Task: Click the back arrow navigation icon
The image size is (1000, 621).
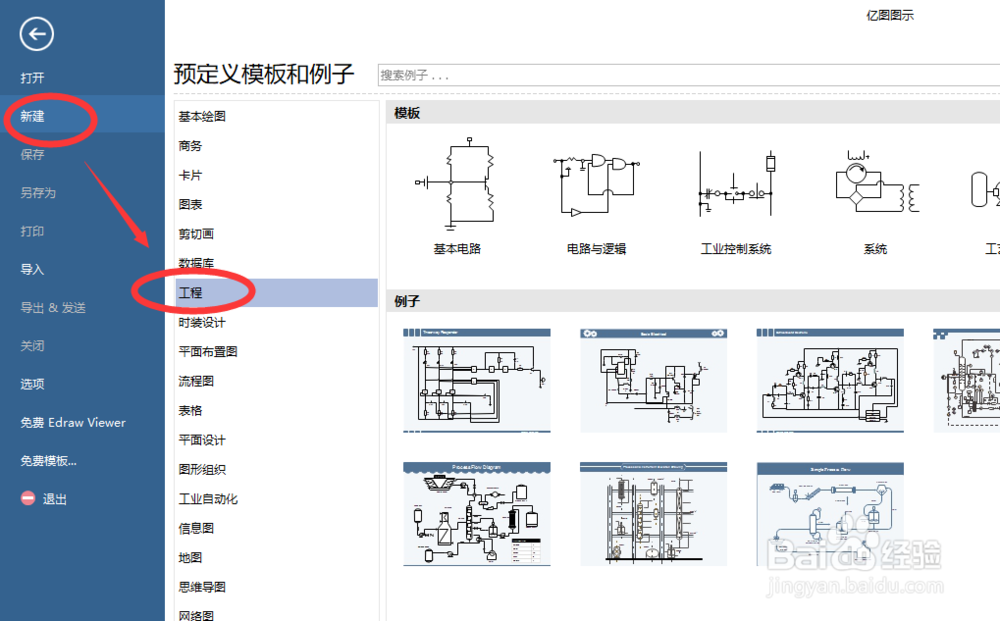Action: [35, 34]
